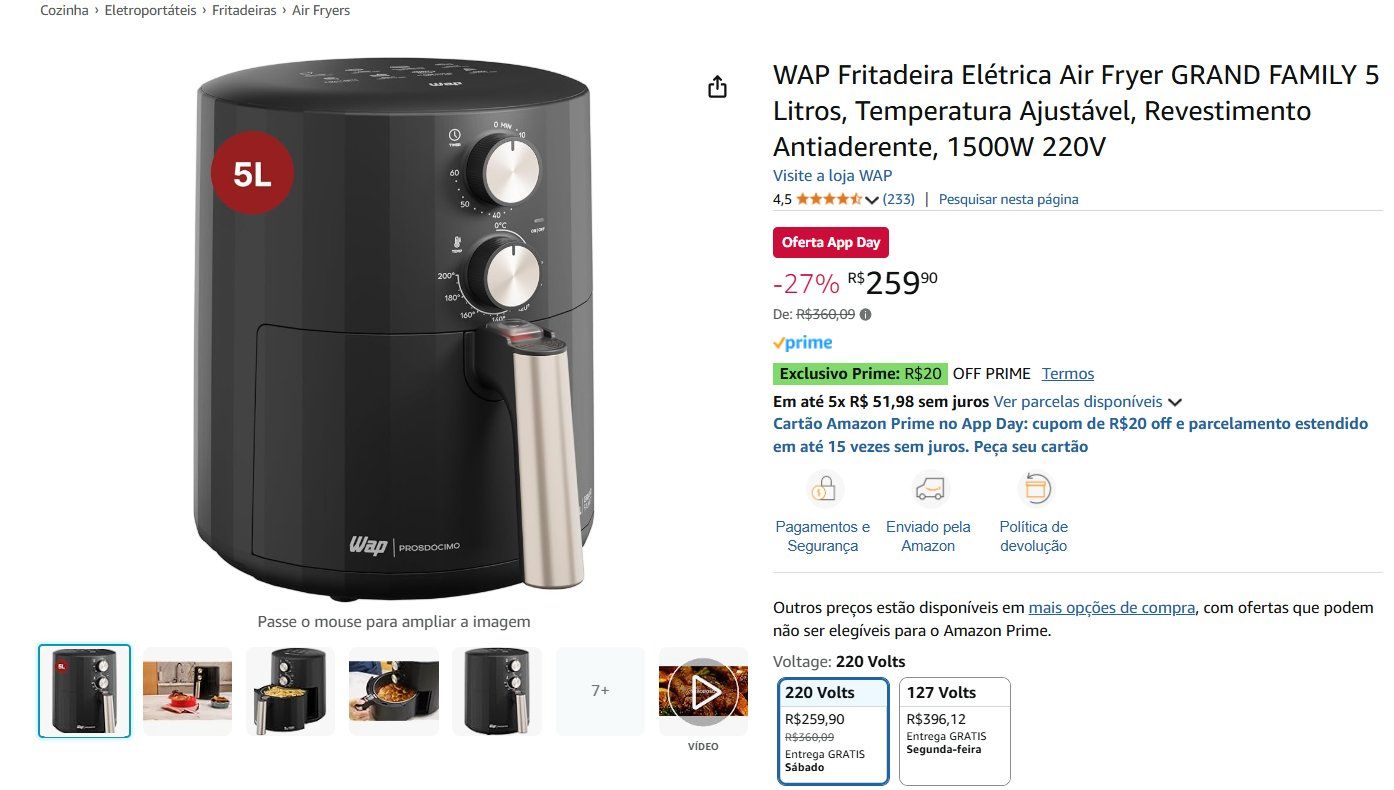
Task: Click the Enviado pela Amazon truck icon
Action: click(x=929, y=489)
